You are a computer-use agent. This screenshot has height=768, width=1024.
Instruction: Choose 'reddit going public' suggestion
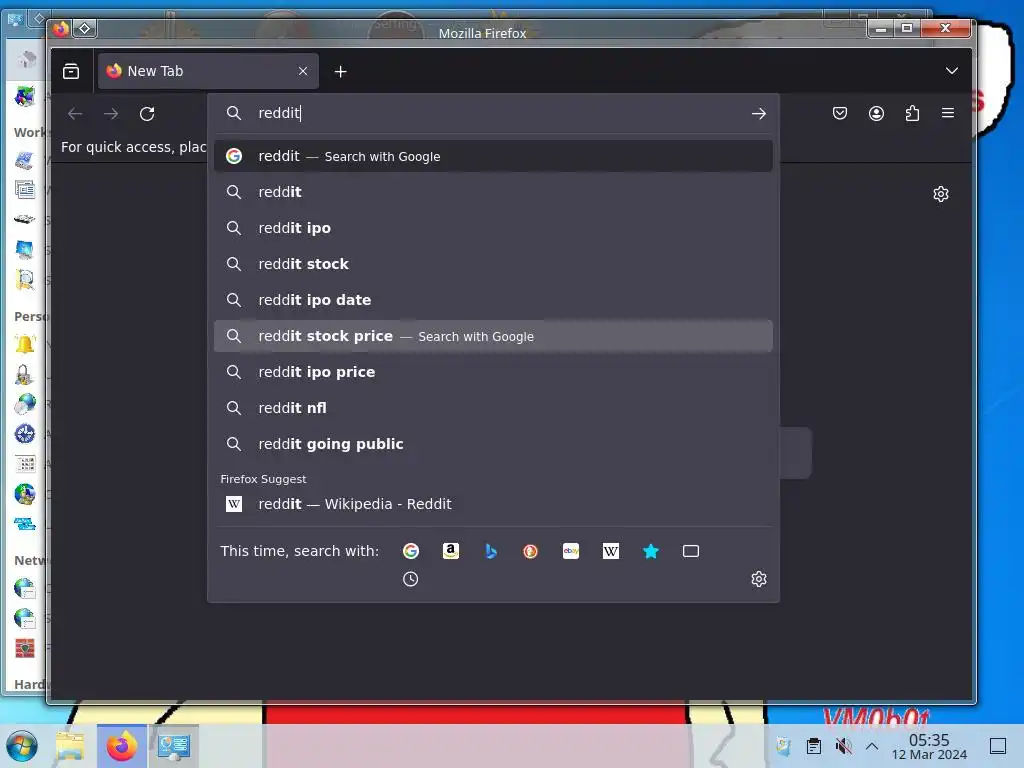[x=493, y=443]
